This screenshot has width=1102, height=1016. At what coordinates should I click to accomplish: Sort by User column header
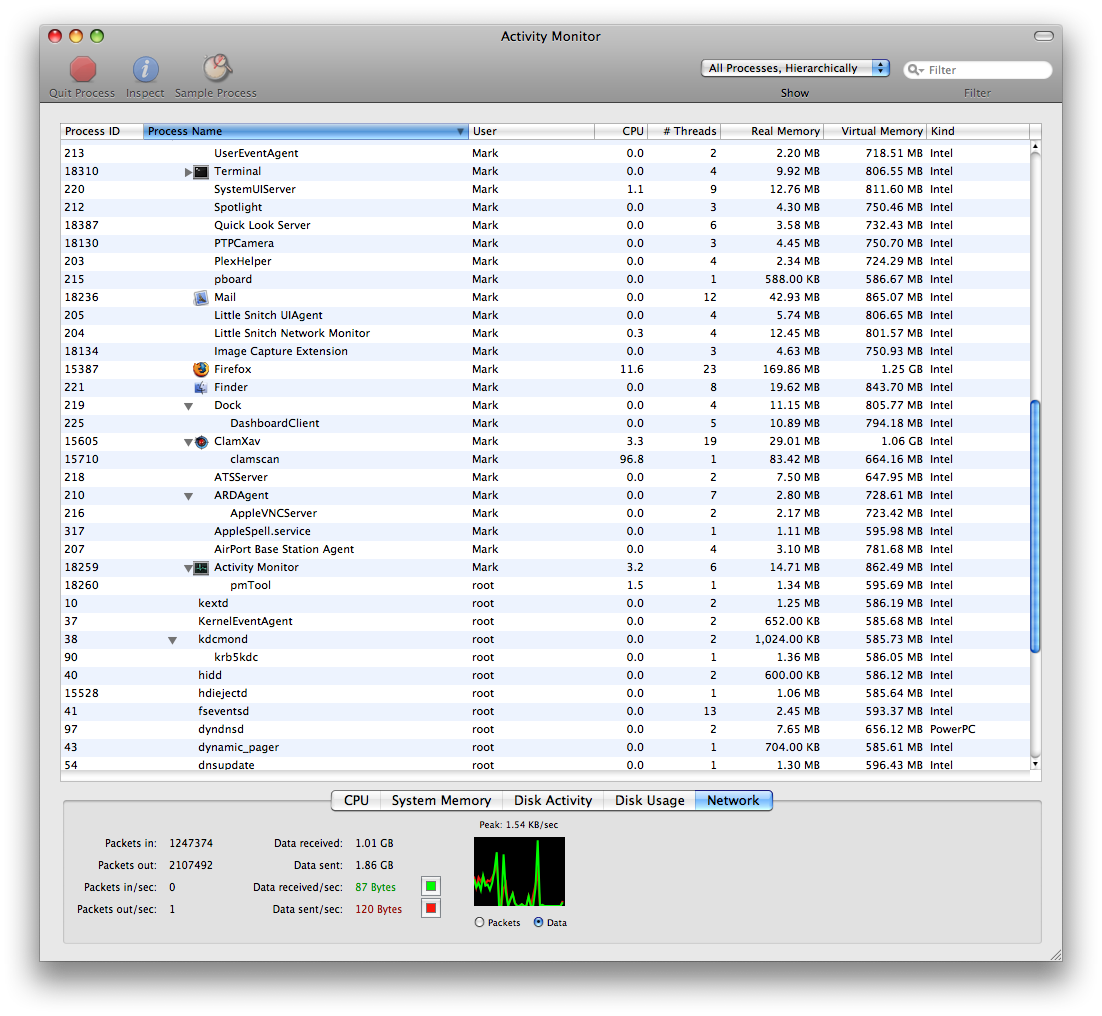click(x=531, y=131)
